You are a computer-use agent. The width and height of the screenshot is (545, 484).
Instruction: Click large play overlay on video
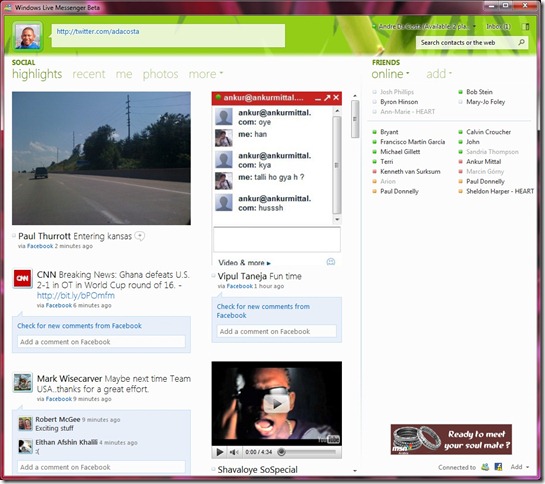pos(277,404)
